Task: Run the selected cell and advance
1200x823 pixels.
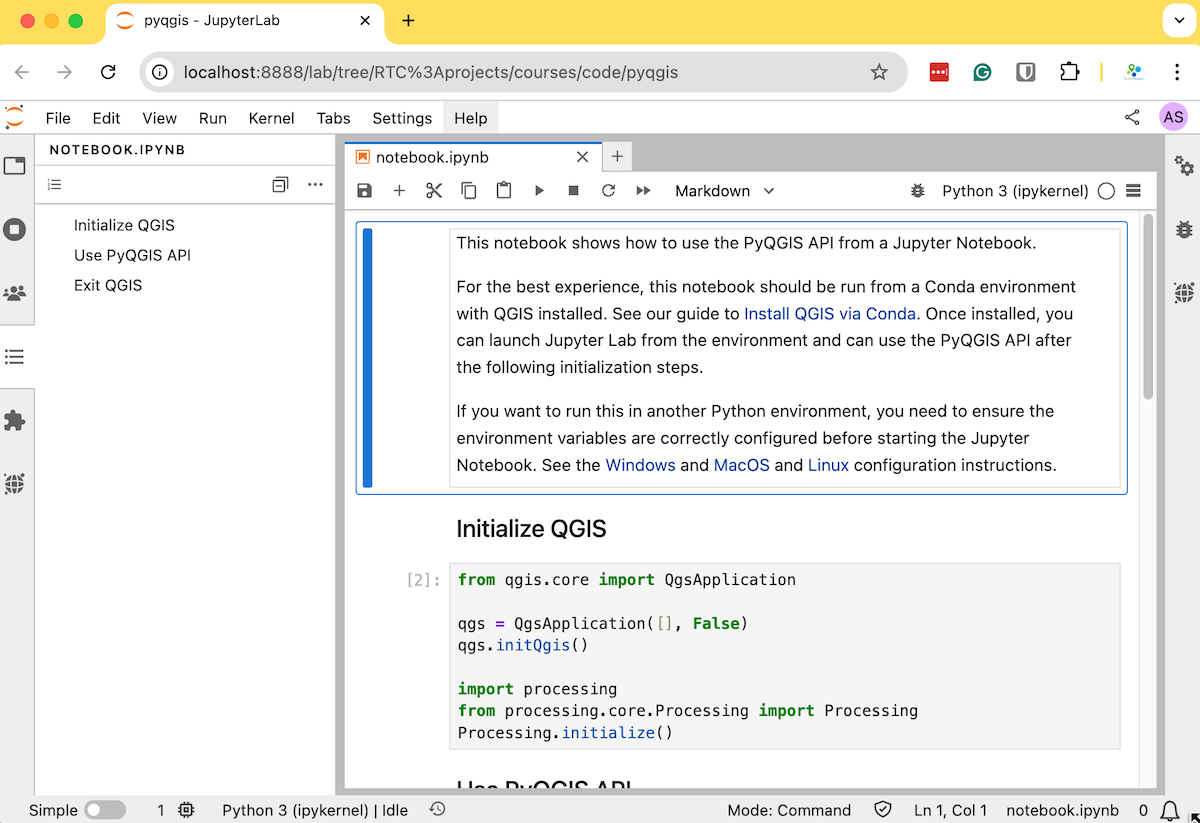Action: [x=539, y=191]
